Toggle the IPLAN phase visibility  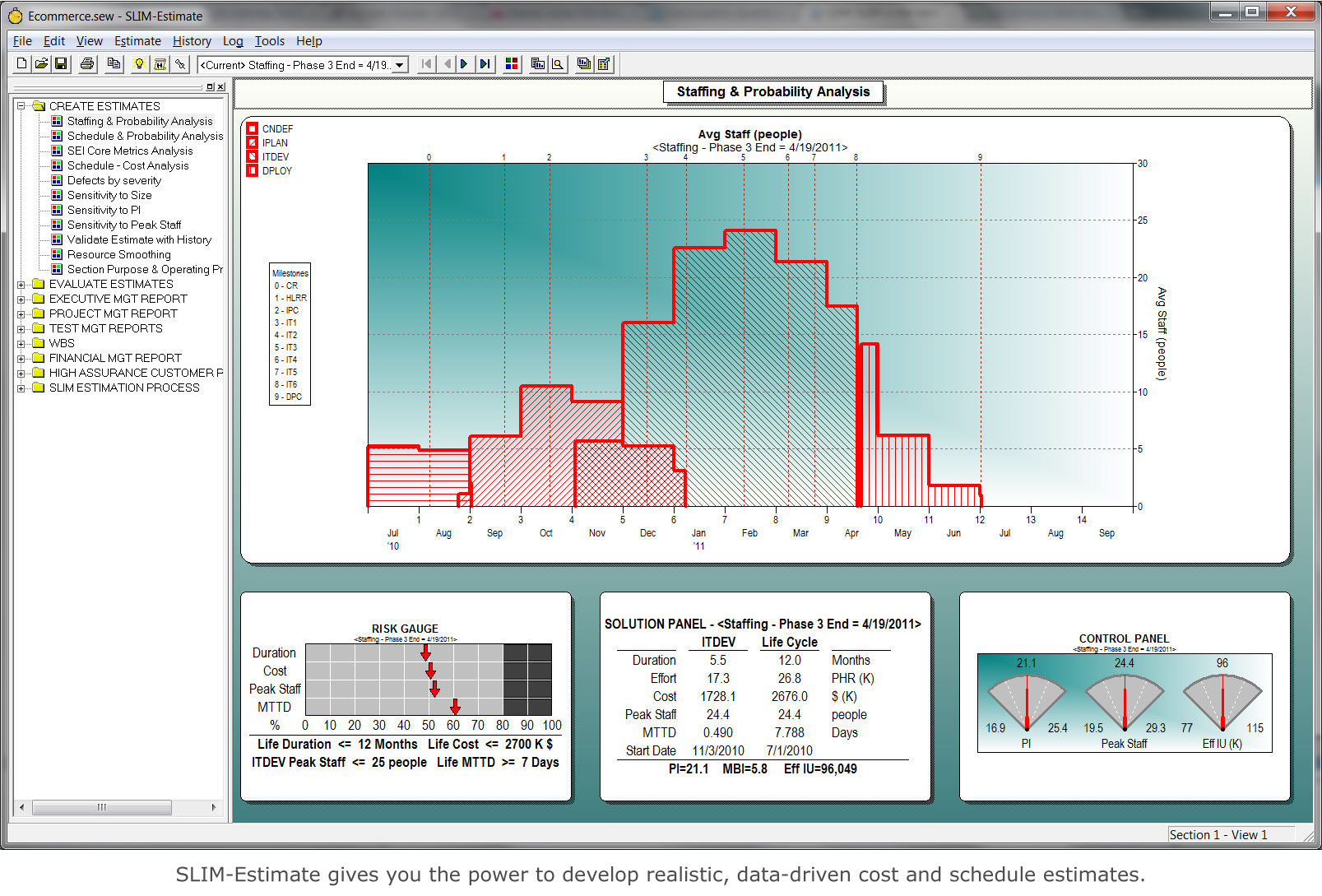point(252,142)
